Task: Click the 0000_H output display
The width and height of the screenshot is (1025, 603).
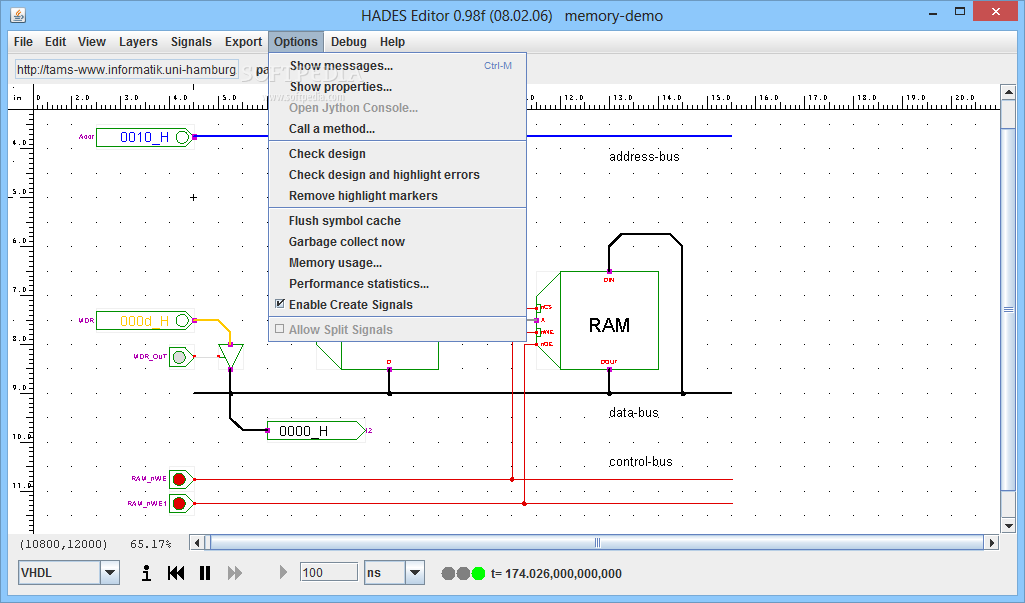Action: (x=316, y=430)
